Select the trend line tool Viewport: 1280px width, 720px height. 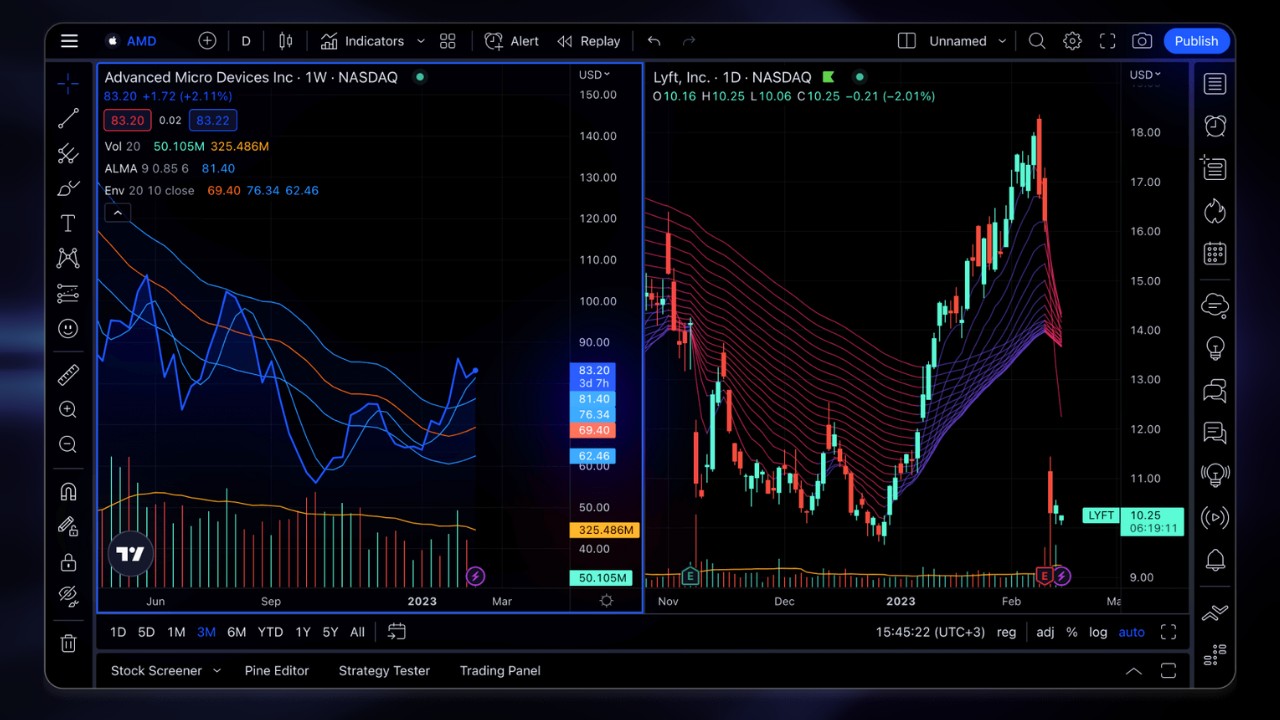click(68, 118)
